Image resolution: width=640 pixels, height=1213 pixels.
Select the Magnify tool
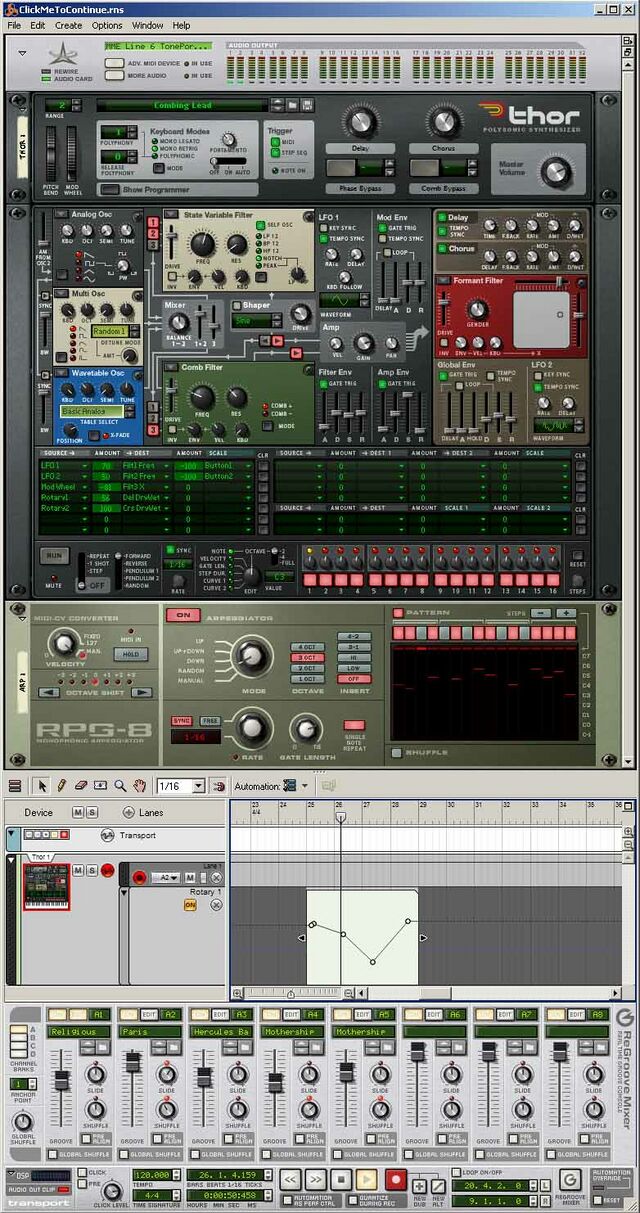click(x=120, y=786)
